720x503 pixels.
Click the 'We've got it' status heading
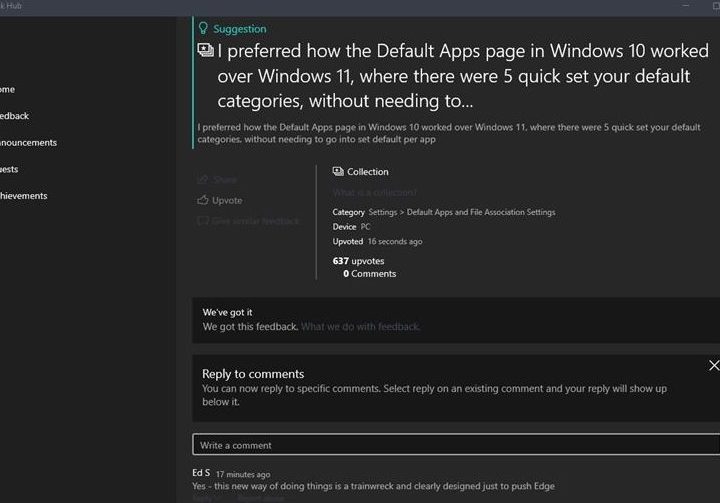point(227,312)
